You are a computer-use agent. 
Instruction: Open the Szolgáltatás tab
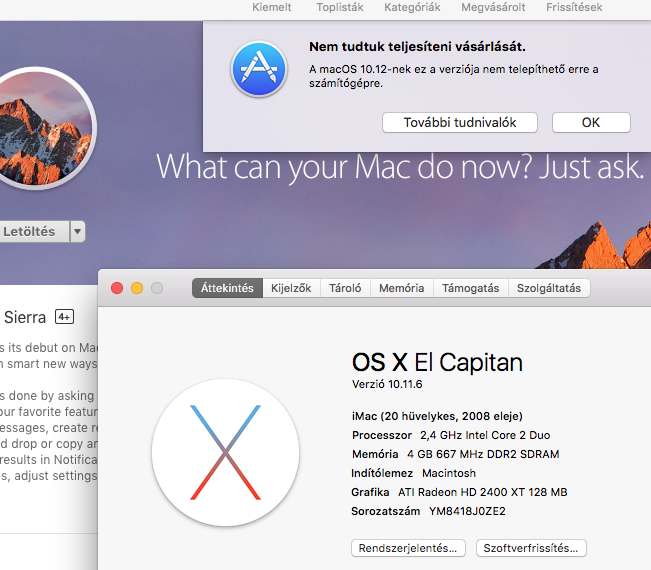pos(549,288)
